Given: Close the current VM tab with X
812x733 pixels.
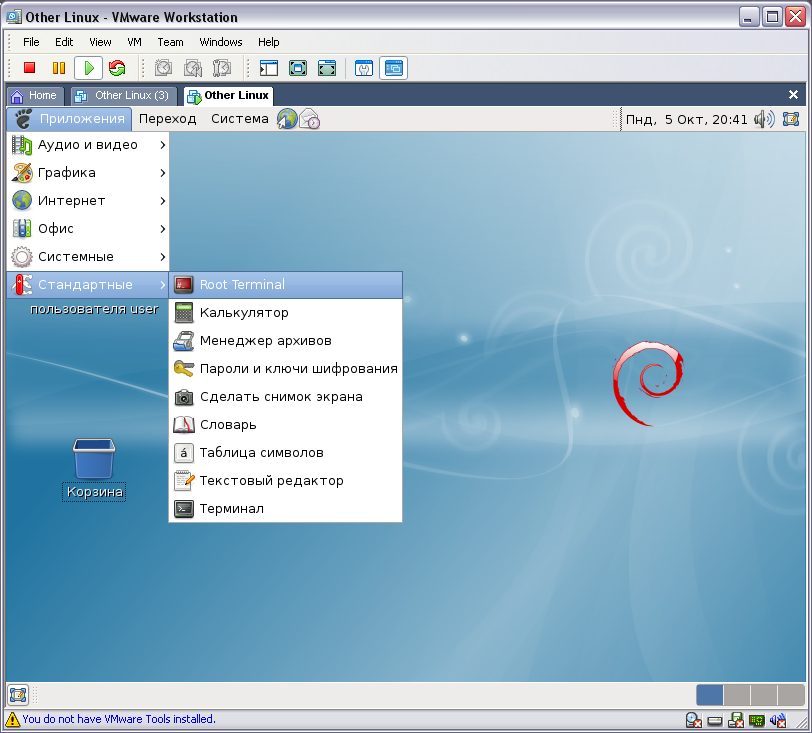Looking at the screenshot, I should pyautogui.click(x=793, y=95).
